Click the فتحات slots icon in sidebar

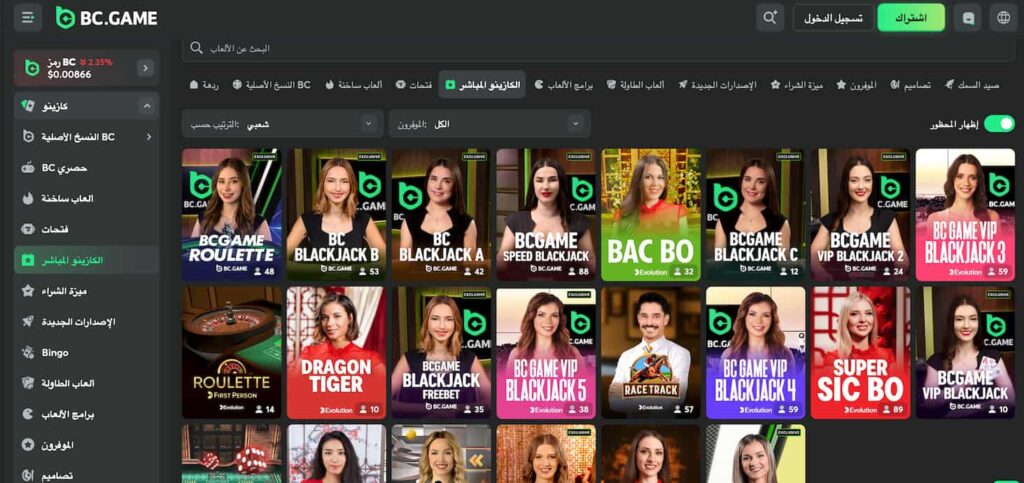[28, 229]
